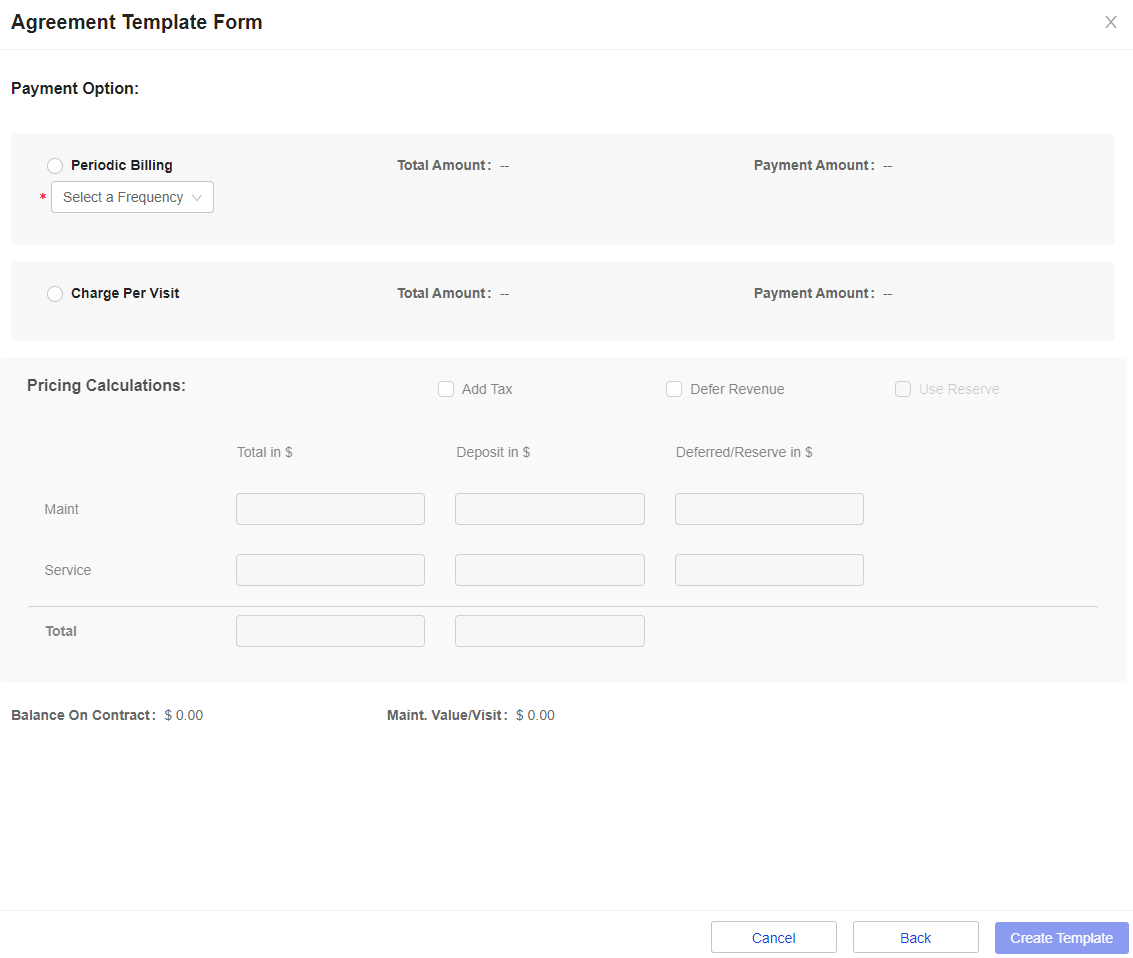Click the Service Deposit field
Image resolution: width=1133 pixels, height=958 pixels.
(x=549, y=569)
